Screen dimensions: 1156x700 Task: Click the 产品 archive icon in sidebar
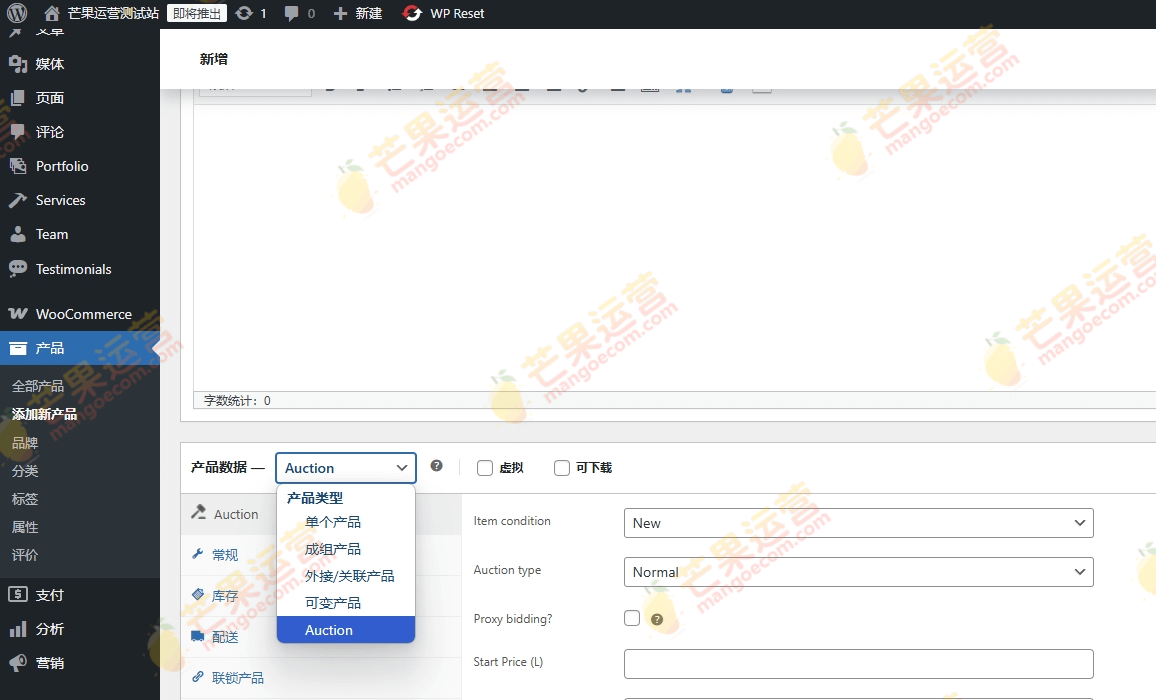pos(18,348)
